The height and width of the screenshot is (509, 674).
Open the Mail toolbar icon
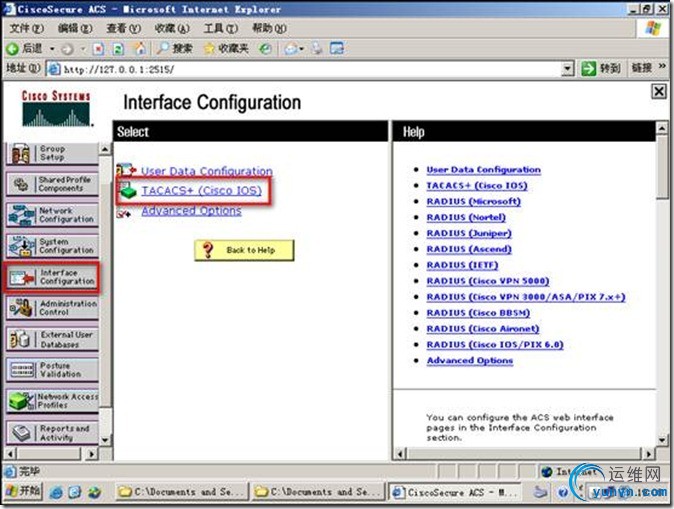pyautogui.click(x=291, y=49)
